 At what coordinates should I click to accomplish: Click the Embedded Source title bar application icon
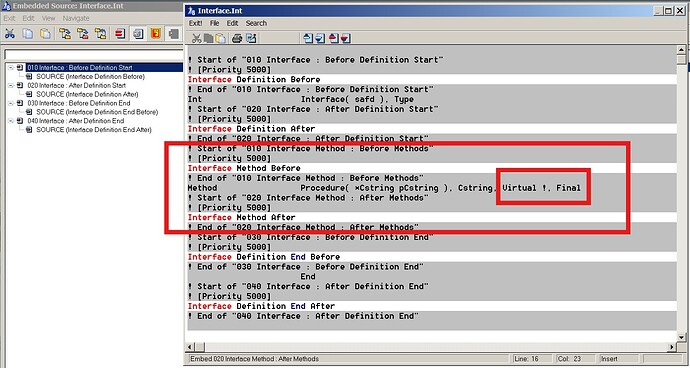[x=6, y=6]
